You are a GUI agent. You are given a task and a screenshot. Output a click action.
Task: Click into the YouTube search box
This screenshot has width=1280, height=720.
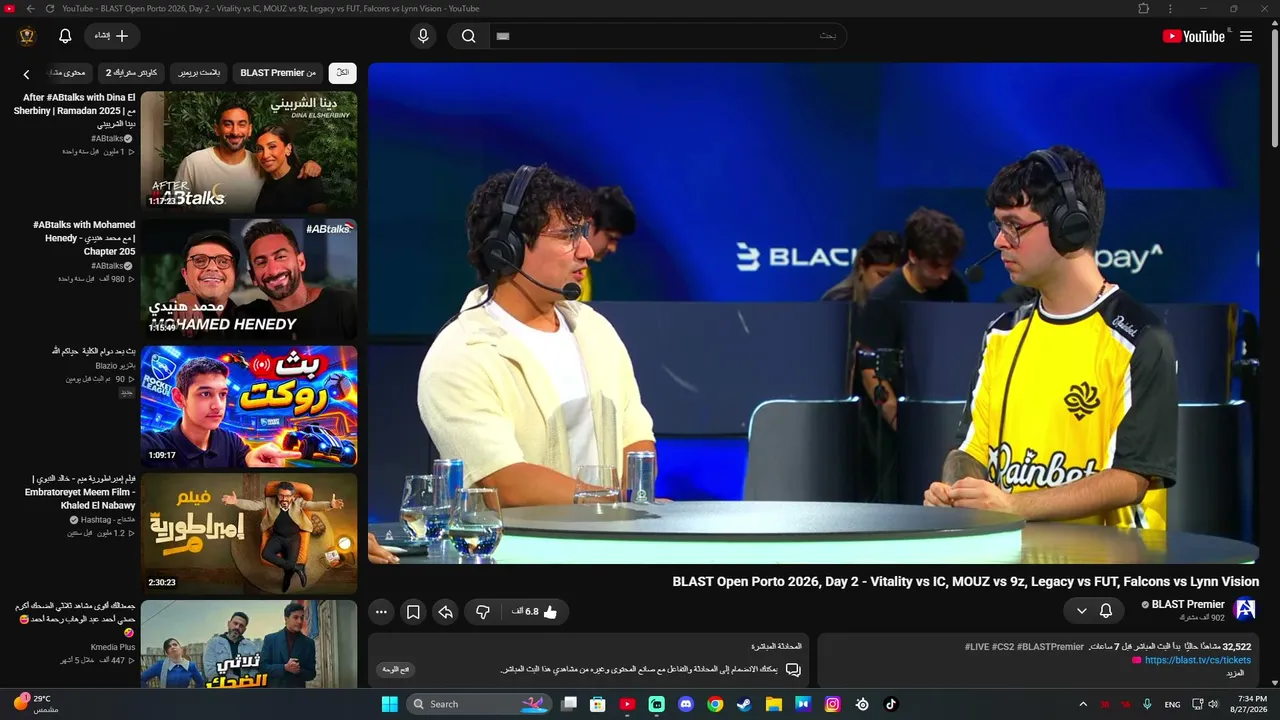click(668, 36)
